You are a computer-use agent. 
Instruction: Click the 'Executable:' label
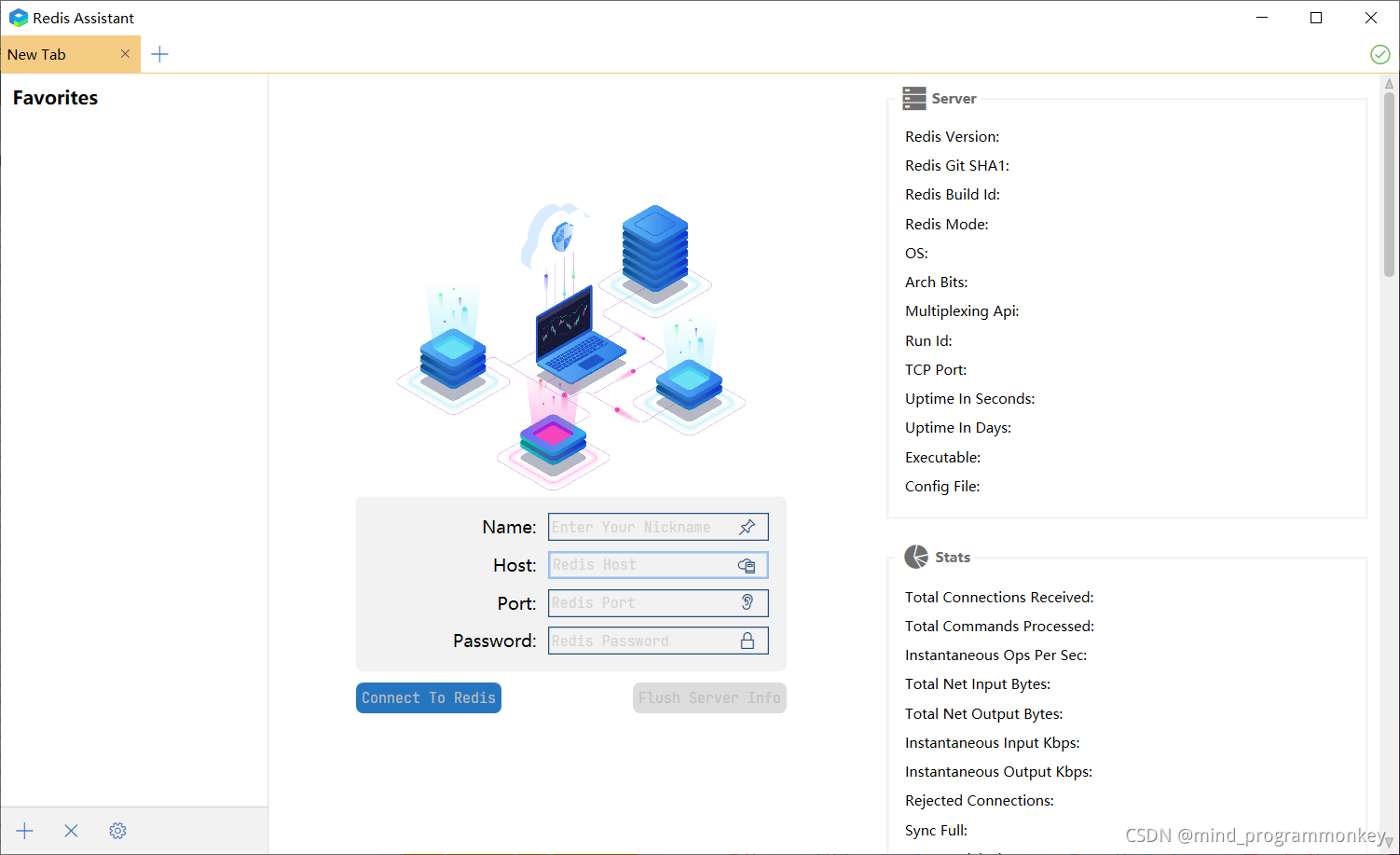coord(942,458)
